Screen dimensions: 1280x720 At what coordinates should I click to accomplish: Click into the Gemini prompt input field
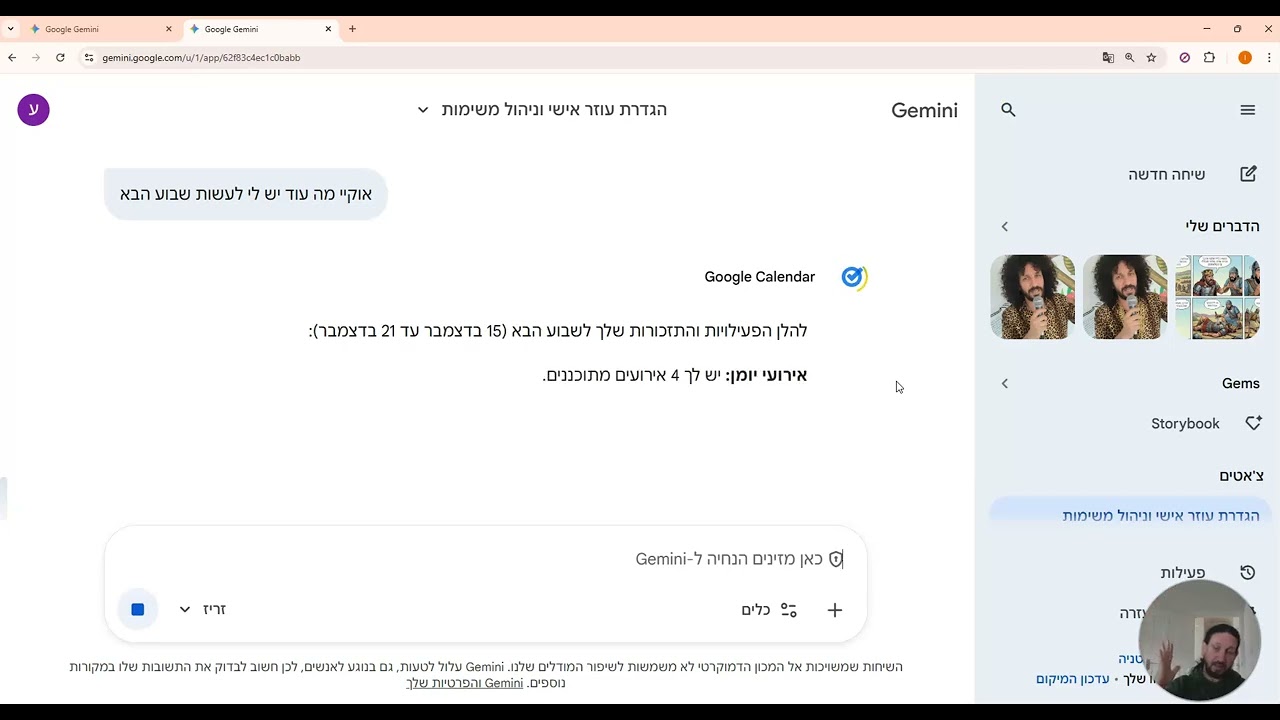(x=485, y=559)
